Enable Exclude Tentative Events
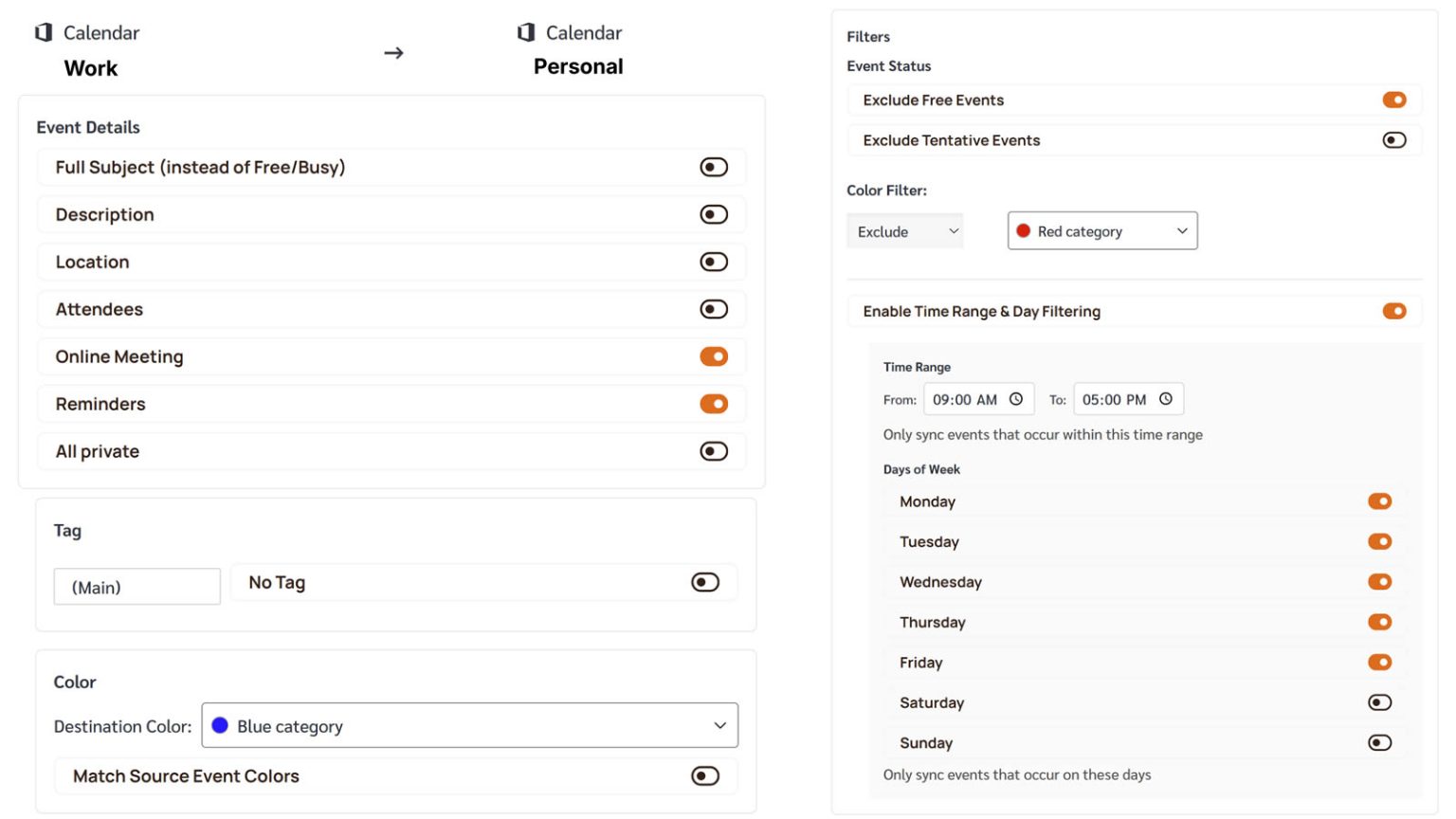1456x819 pixels. (1394, 140)
